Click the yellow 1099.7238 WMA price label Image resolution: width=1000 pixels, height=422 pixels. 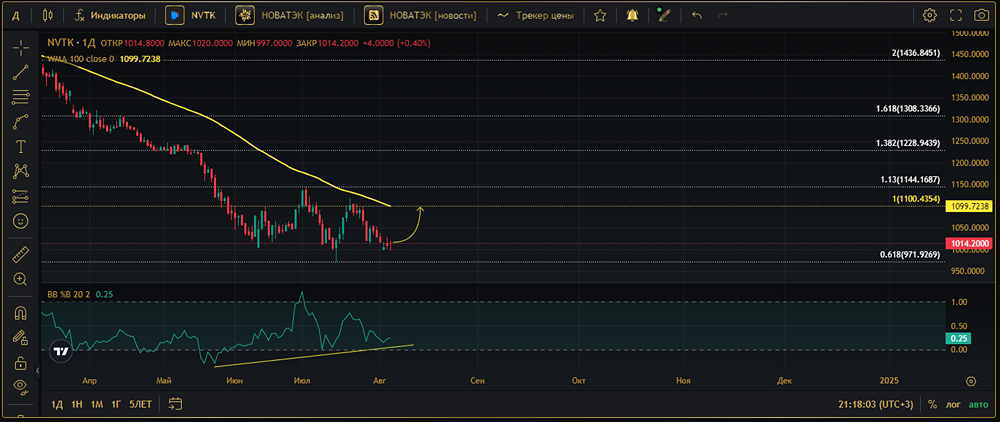tap(970, 207)
